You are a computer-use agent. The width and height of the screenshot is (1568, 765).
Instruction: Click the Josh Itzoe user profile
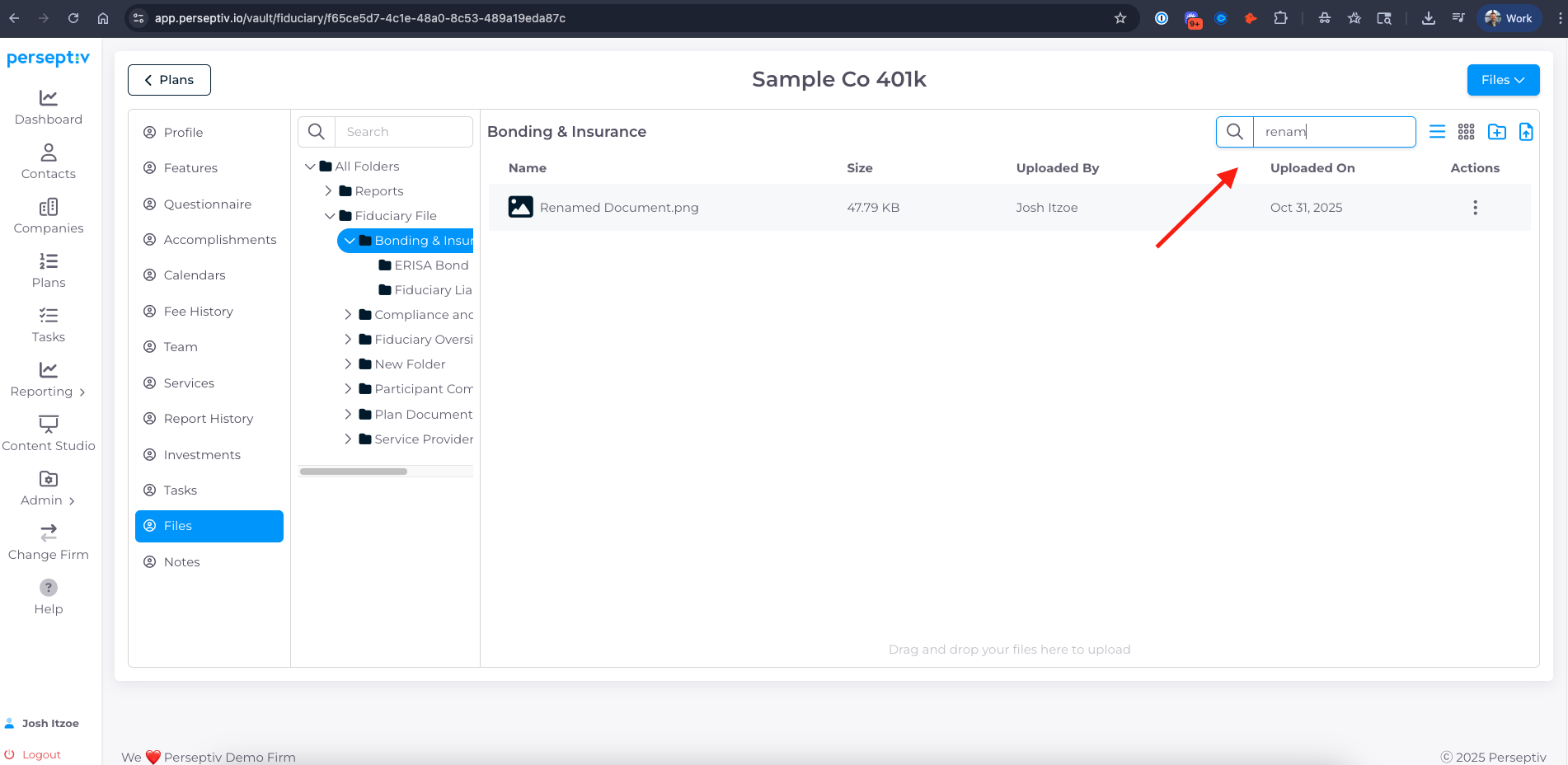tap(42, 723)
